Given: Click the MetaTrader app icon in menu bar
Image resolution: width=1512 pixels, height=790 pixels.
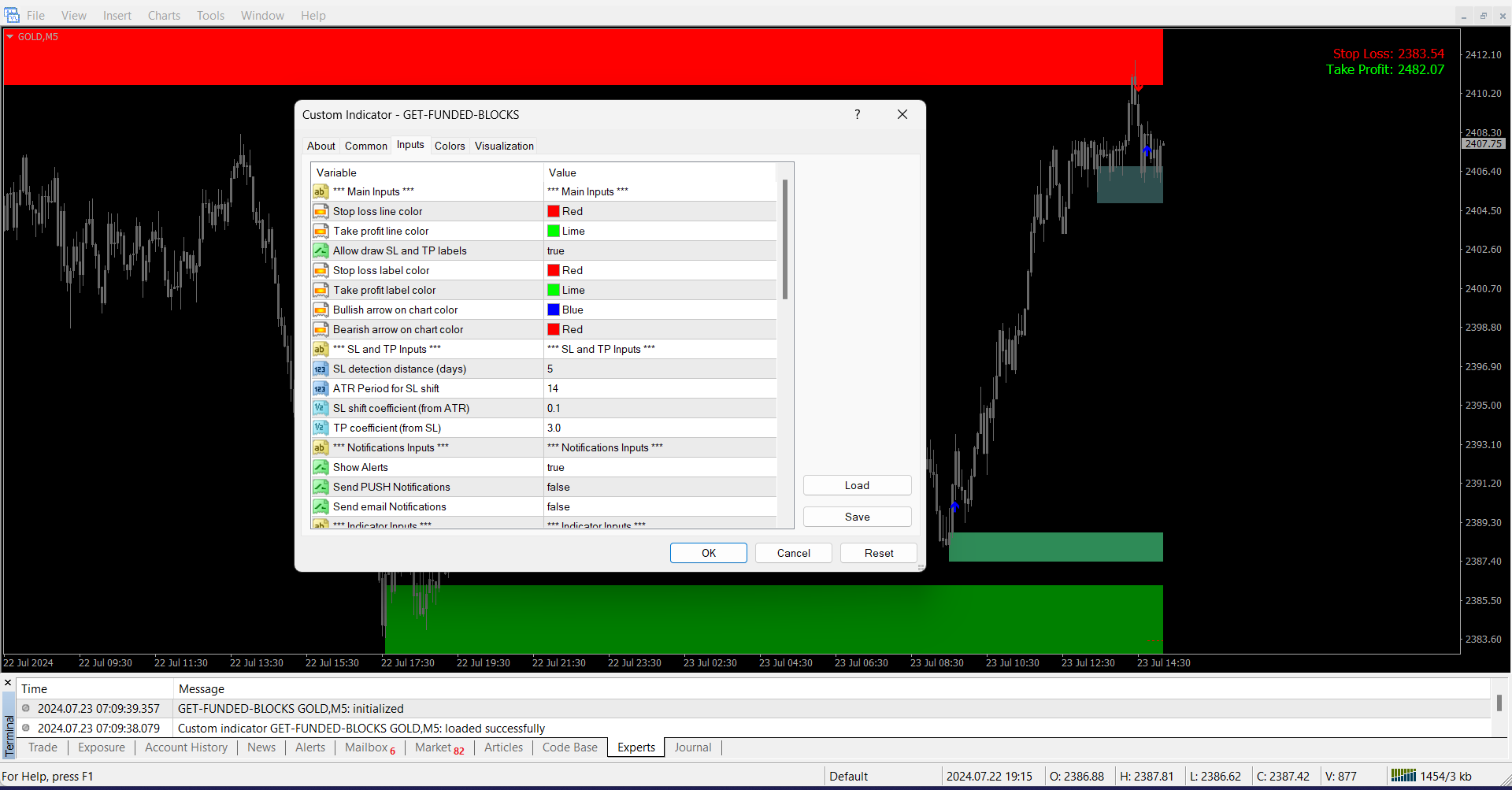Looking at the screenshot, I should (x=12, y=15).
